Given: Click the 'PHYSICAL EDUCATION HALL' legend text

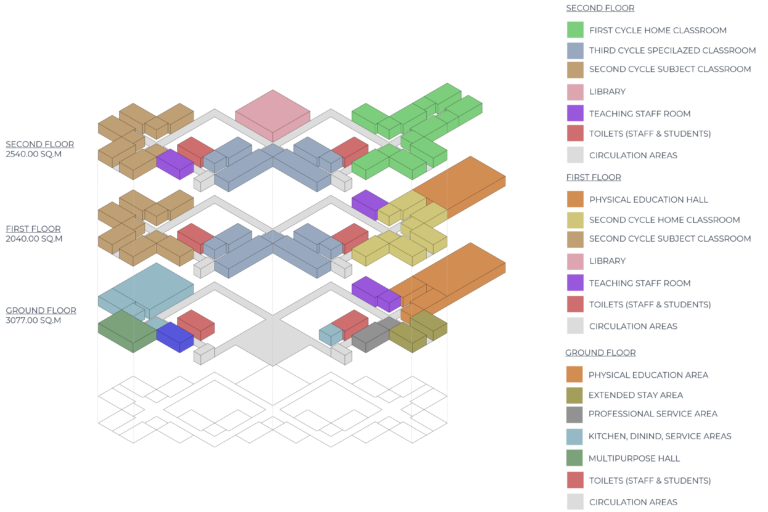Looking at the screenshot, I should (x=648, y=200).
